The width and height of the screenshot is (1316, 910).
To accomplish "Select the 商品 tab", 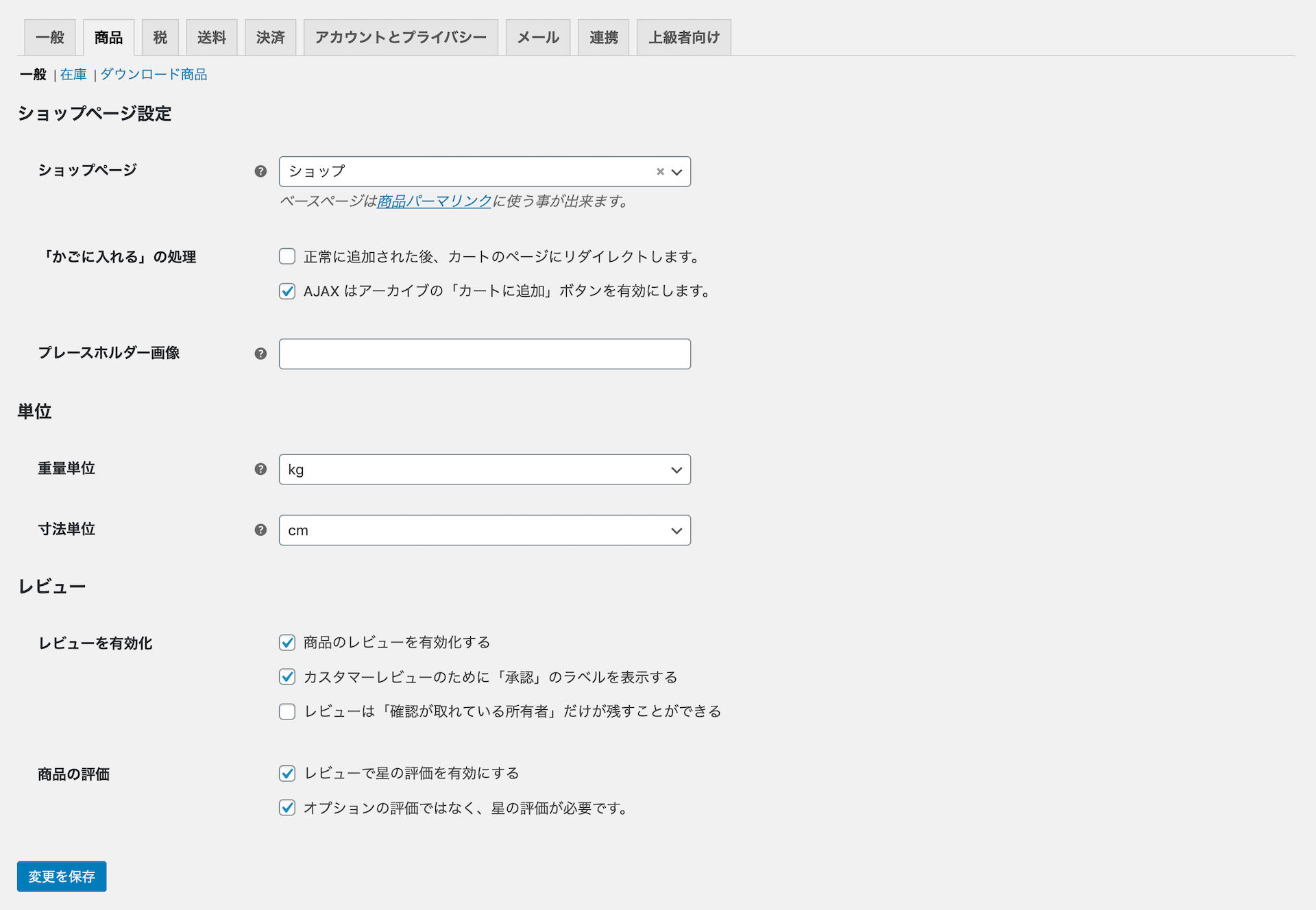I will coord(108,37).
